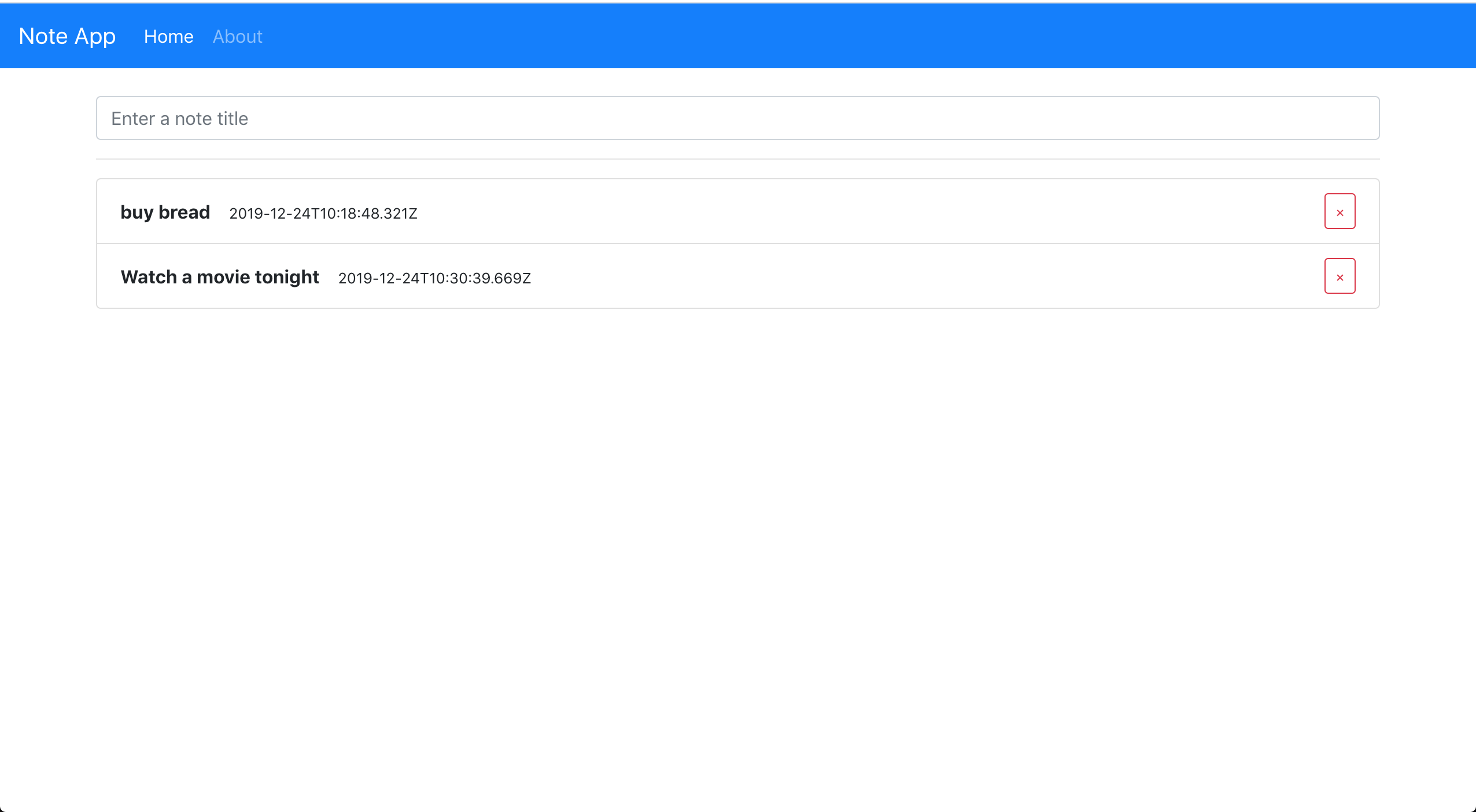Select the 'Watch a movie tonight' note title
The width and height of the screenshot is (1476, 812).
[220, 276]
